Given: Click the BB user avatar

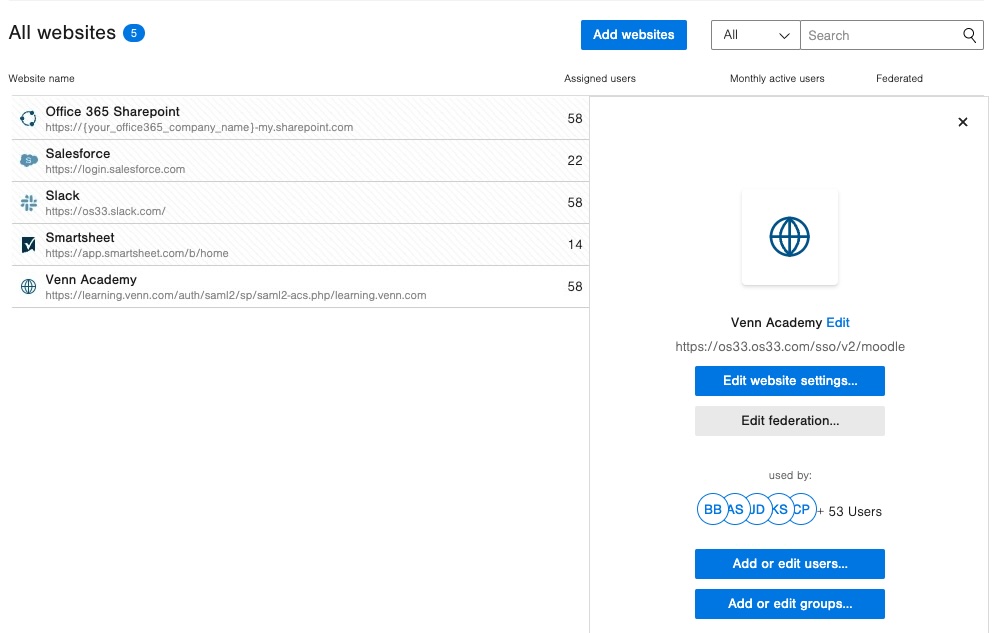Looking at the screenshot, I should pyautogui.click(x=712, y=509).
